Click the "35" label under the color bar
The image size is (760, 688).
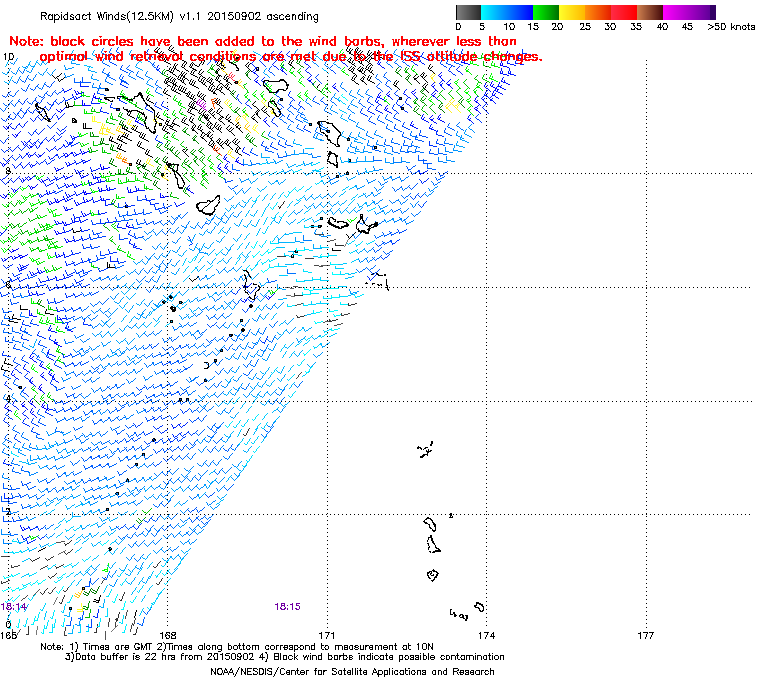636,27
